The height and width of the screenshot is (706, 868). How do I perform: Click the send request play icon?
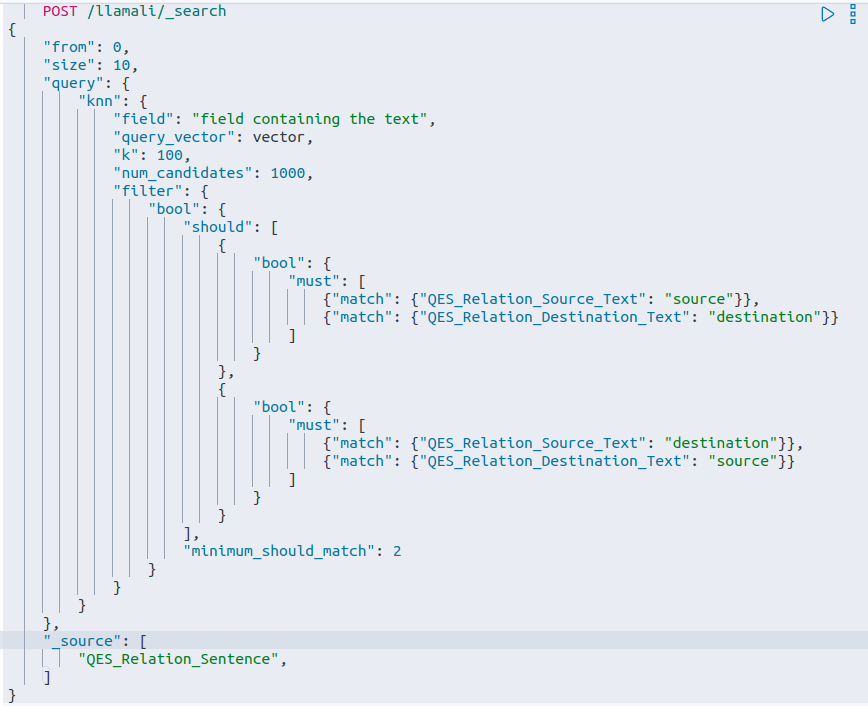pos(826,14)
